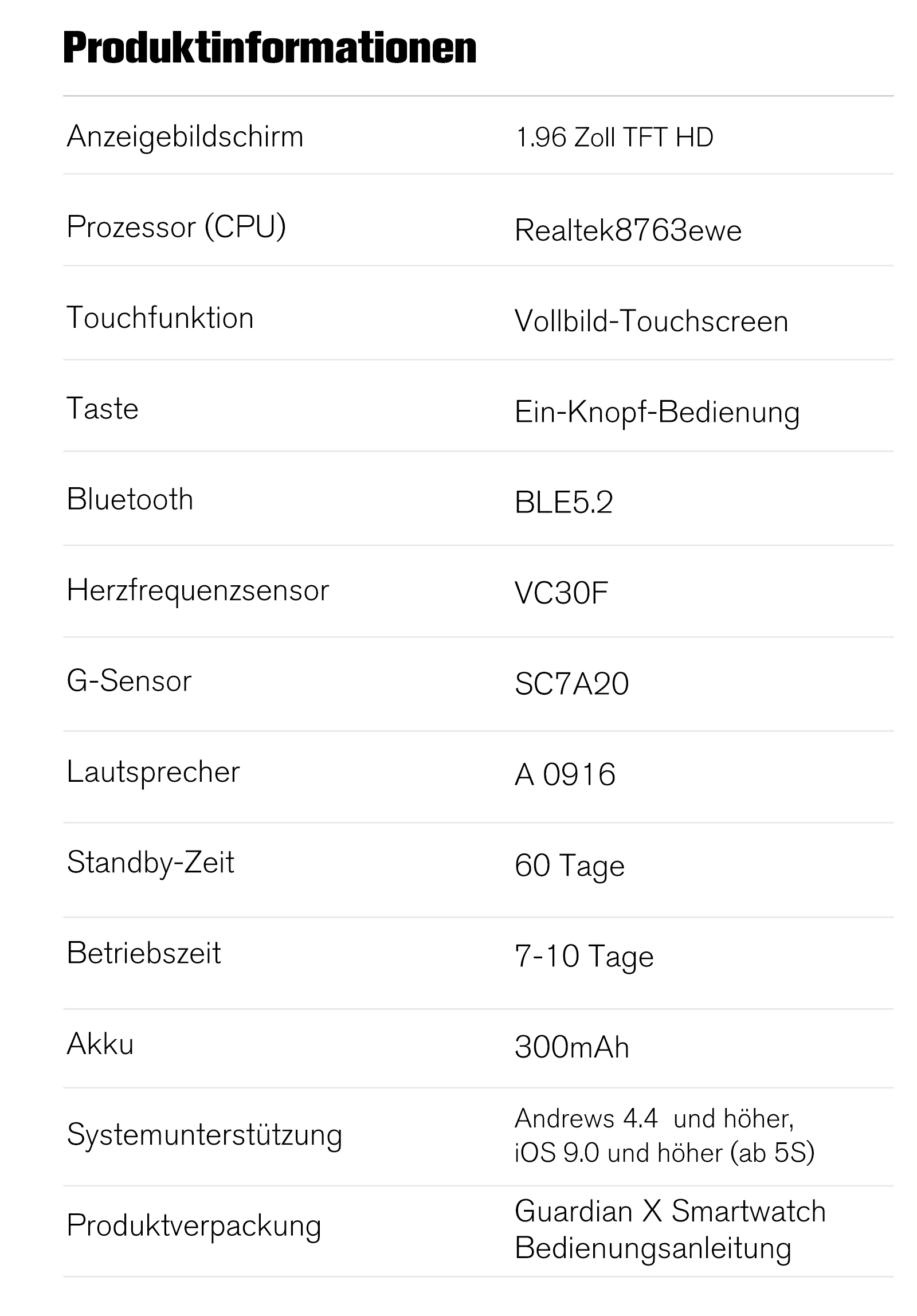This screenshot has height=1316, width=917.
Task: Click the 7-10 Tage Betriebszeit value
Action: point(584,957)
